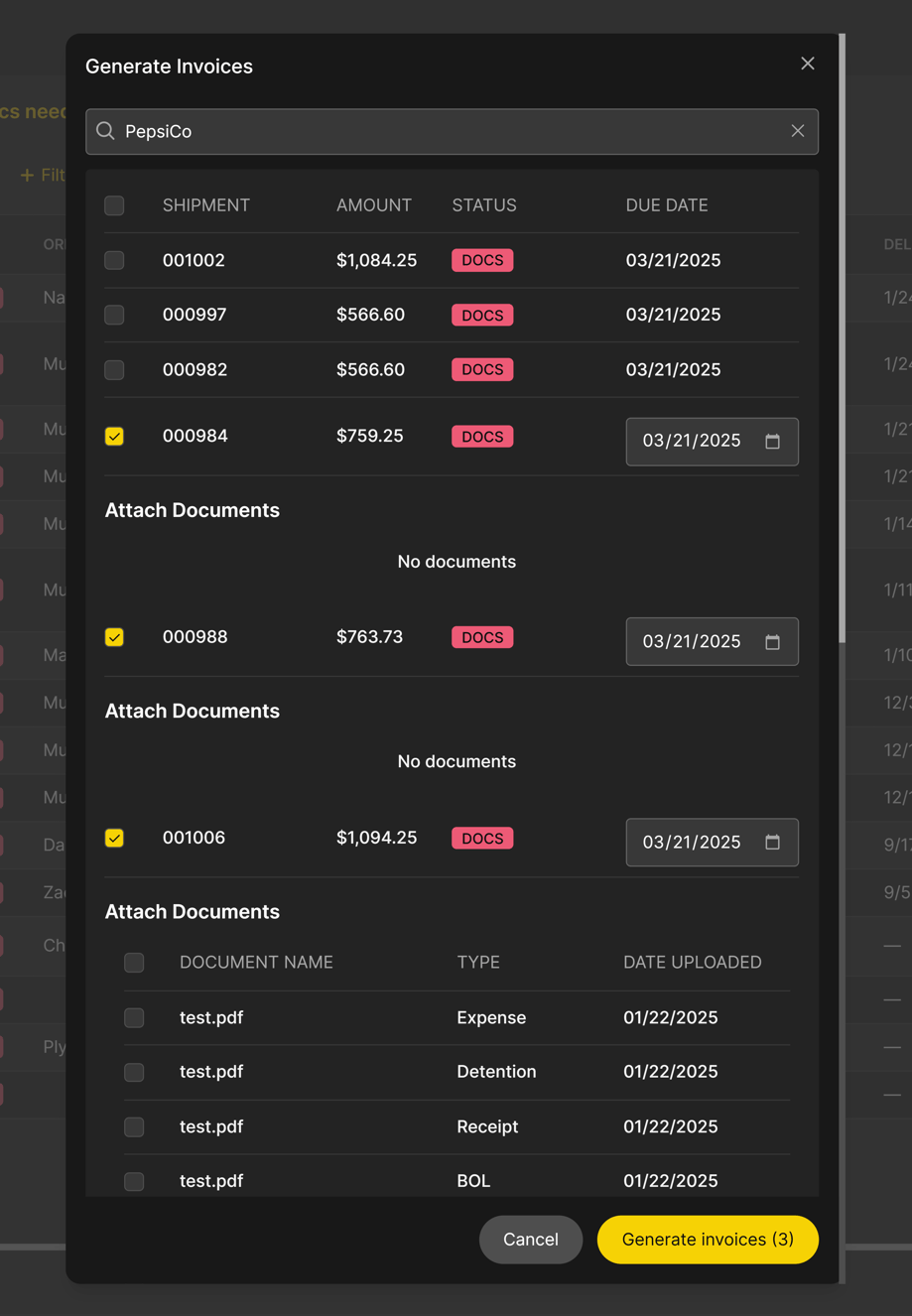Select shipment 001002 checkbox
This screenshot has width=912, height=1316.
pyautogui.click(x=114, y=260)
